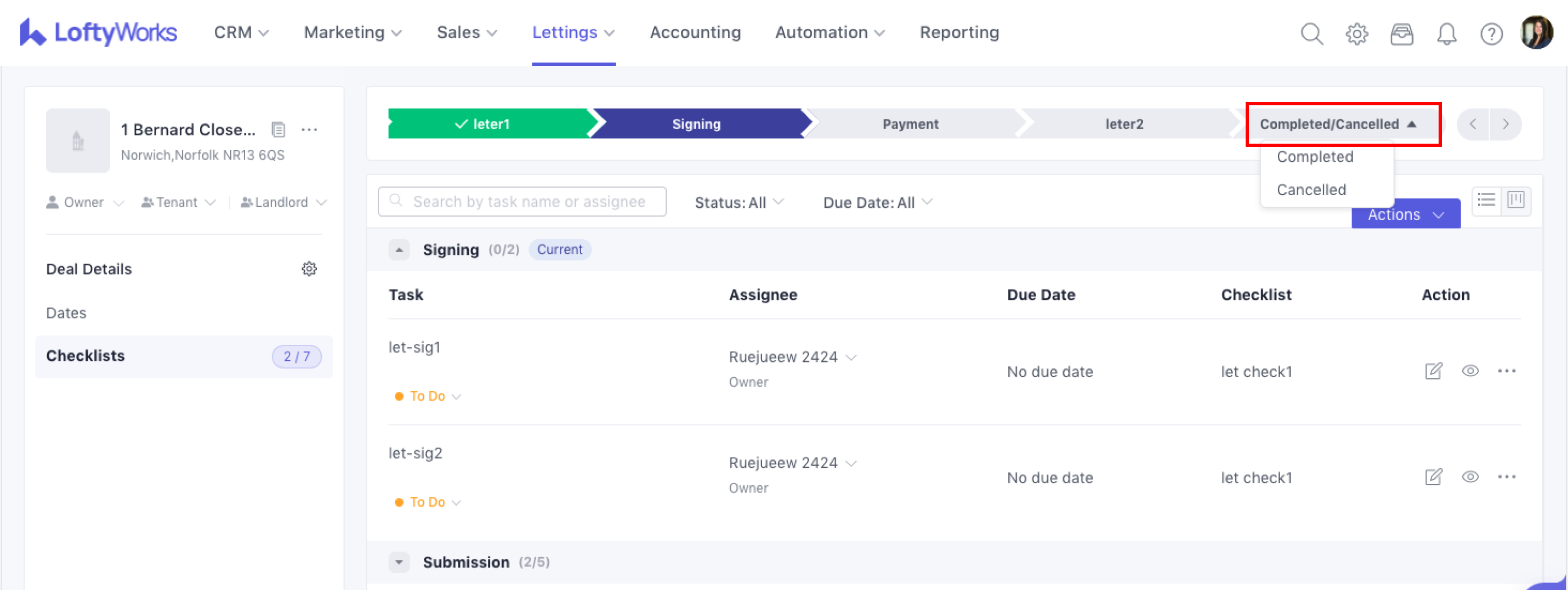Click Deal Details gear icon
The height and width of the screenshot is (590, 1568).
[x=309, y=269]
